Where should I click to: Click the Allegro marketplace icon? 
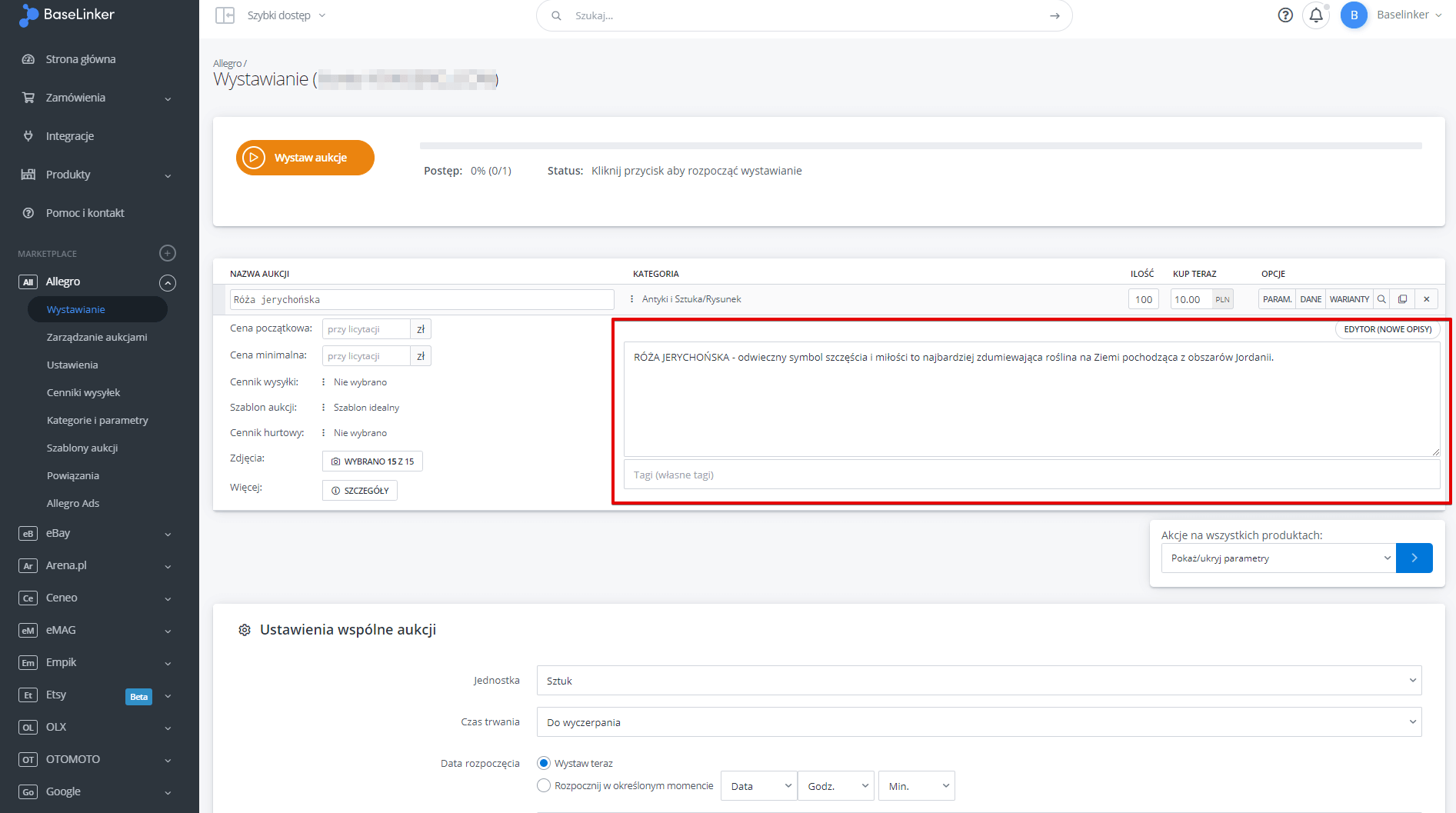pos(28,282)
